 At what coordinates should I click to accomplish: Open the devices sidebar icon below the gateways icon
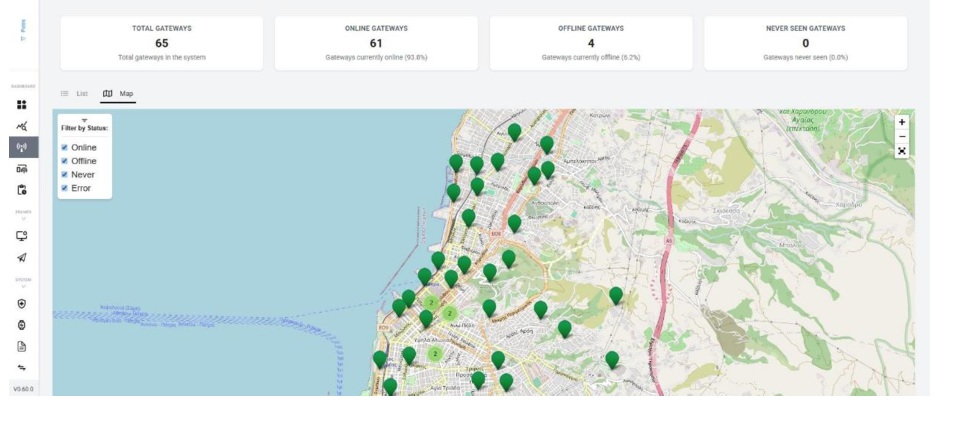tap(22, 169)
